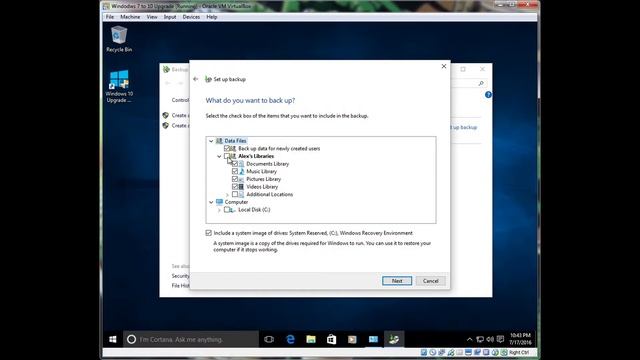Open the Windows 10 Upgrade desktop shortcut

tap(119, 86)
